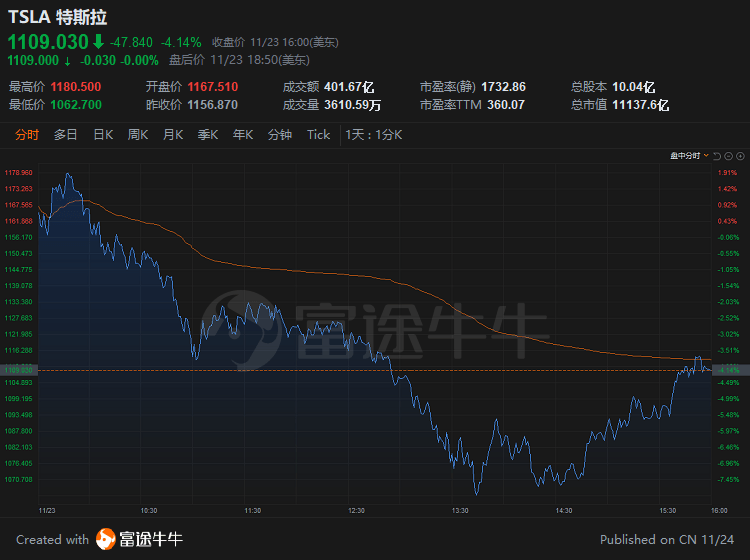Click the circled download arrow icon
Viewport: 750px width, 560px height.
pos(740,156)
